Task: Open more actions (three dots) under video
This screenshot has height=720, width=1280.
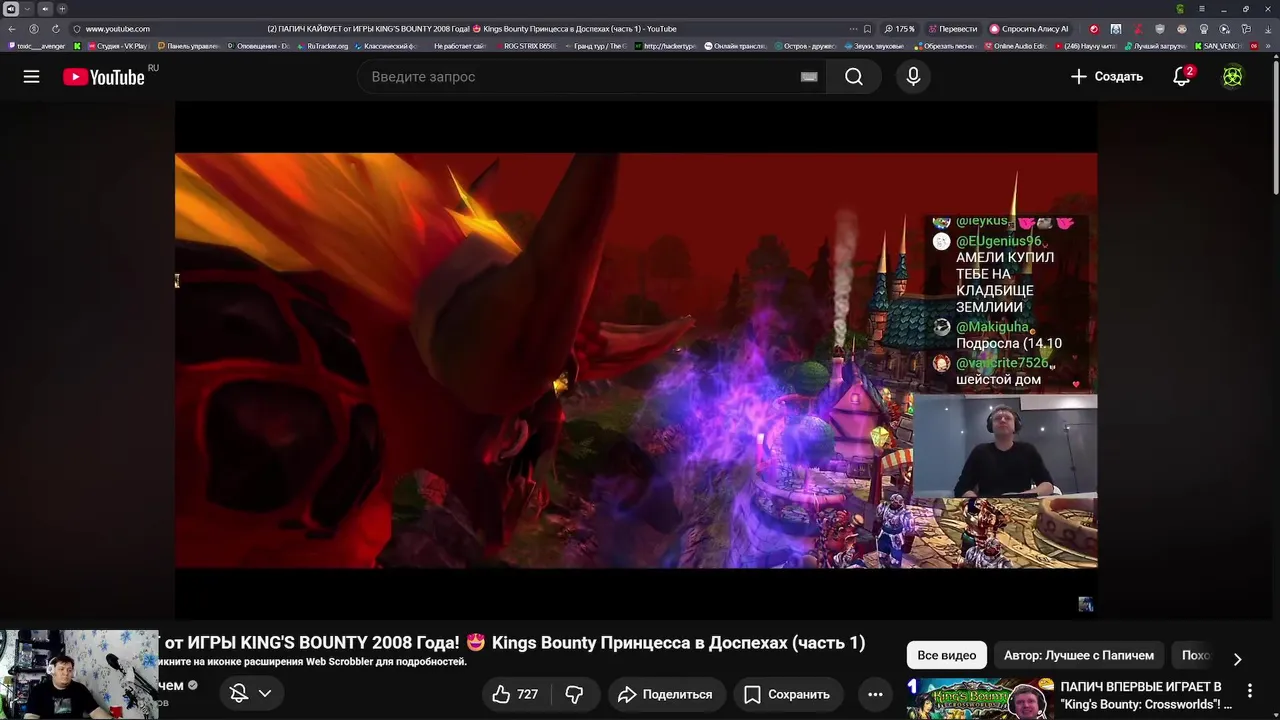Action: (875, 694)
